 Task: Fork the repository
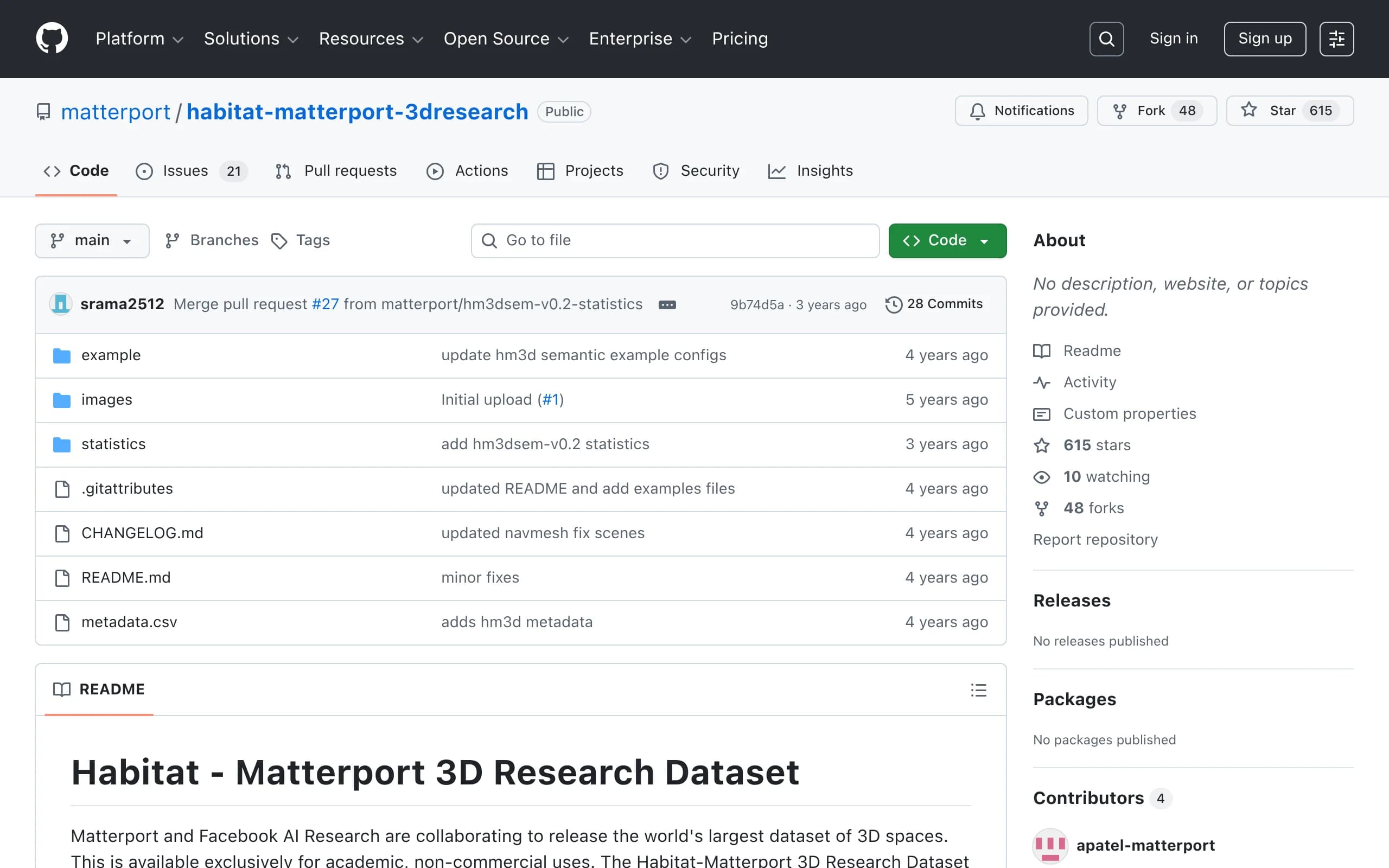tap(1157, 111)
